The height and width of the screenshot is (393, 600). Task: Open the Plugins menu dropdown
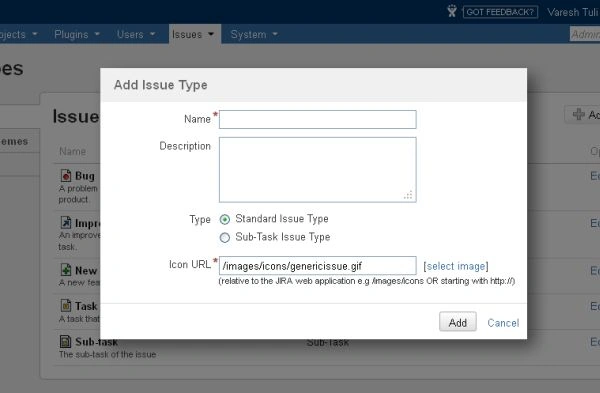click(x=77, y=34)
